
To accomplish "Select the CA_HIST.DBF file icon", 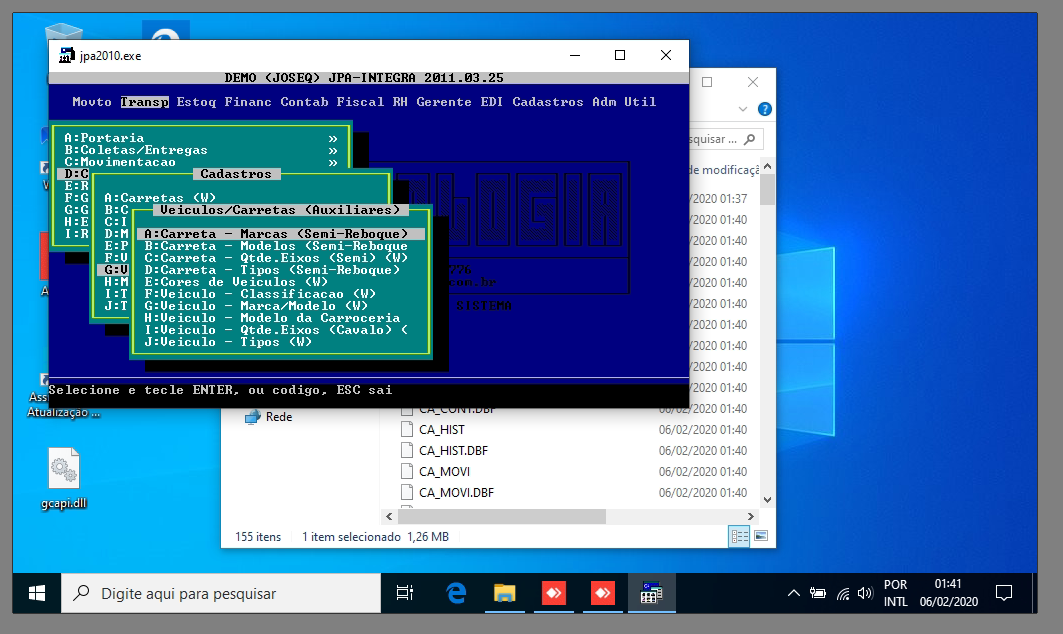I will tap(407, 451).
